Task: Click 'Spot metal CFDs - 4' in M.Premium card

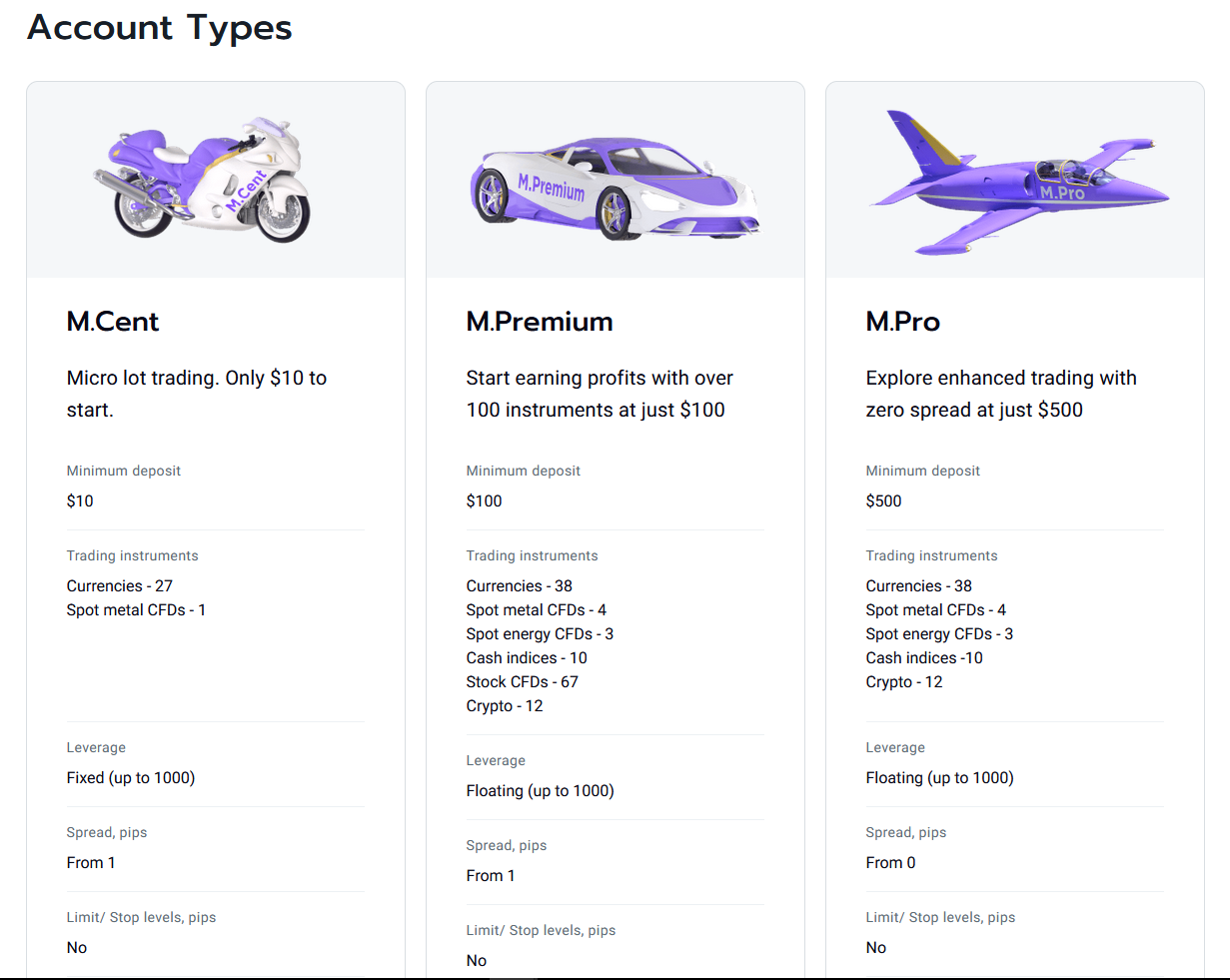Action: coord(537,610)
